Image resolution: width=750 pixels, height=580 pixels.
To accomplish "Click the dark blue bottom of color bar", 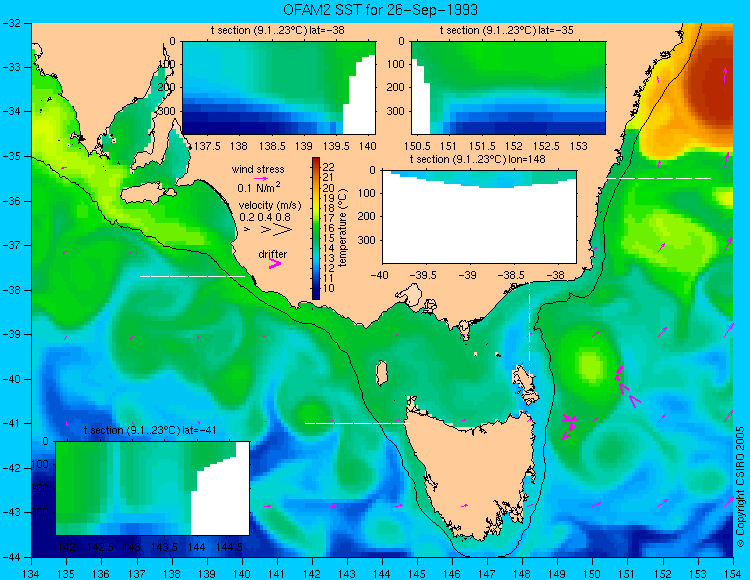I will [316, 293].
